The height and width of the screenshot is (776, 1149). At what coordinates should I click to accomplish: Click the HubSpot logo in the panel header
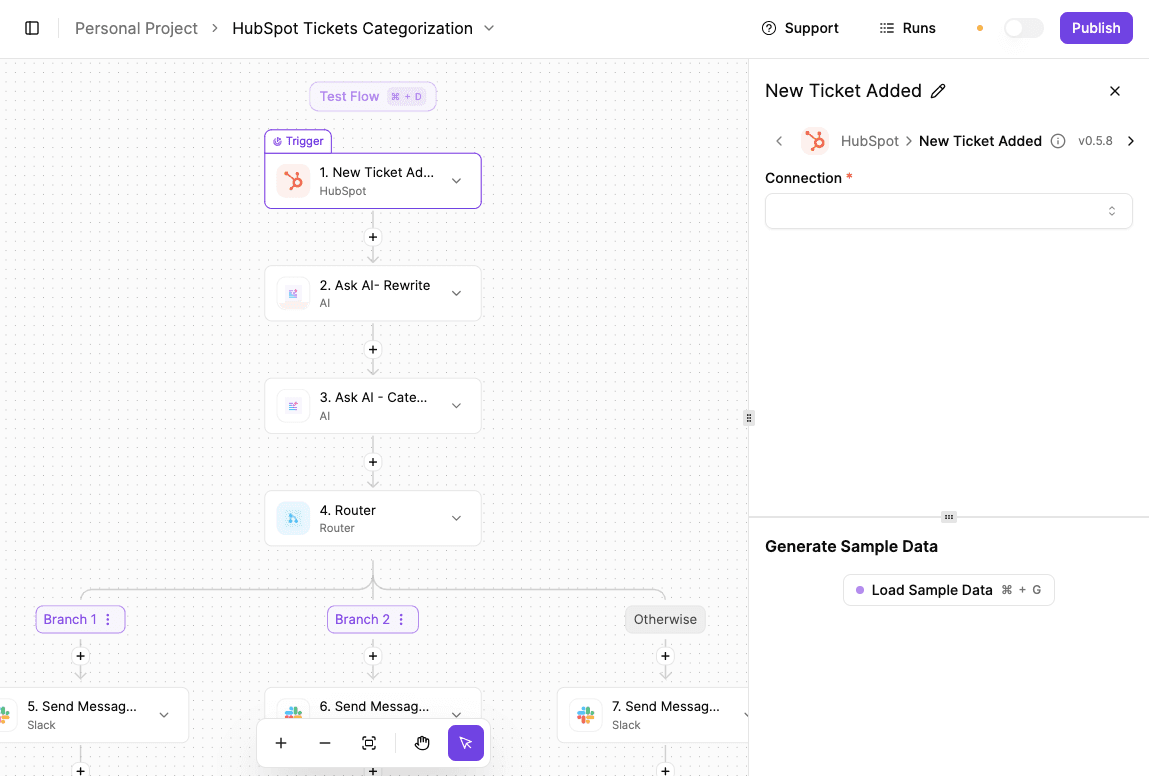[x=815, y=141]
